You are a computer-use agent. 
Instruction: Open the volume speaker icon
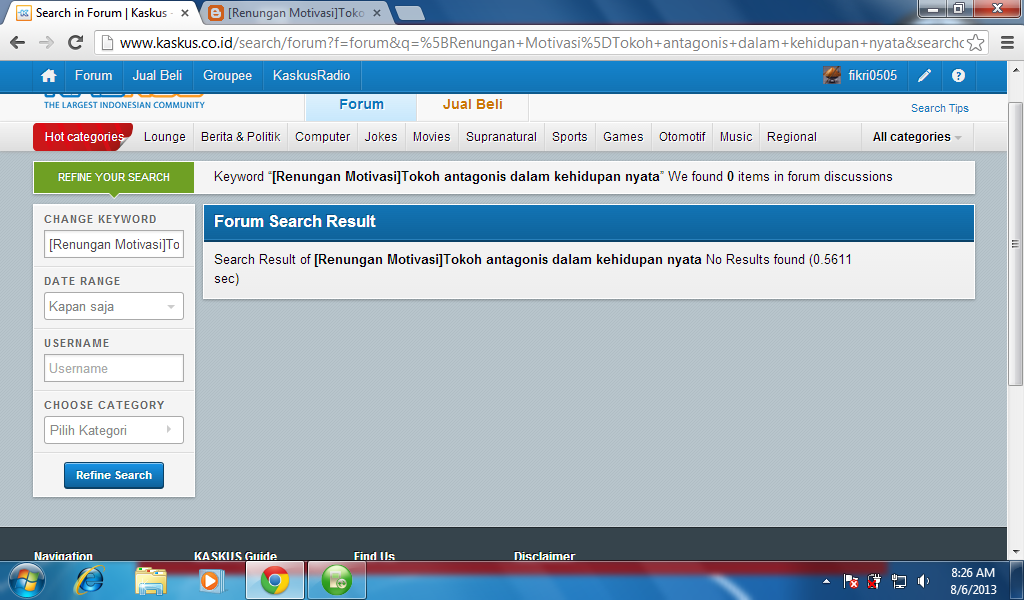point(923,581)
